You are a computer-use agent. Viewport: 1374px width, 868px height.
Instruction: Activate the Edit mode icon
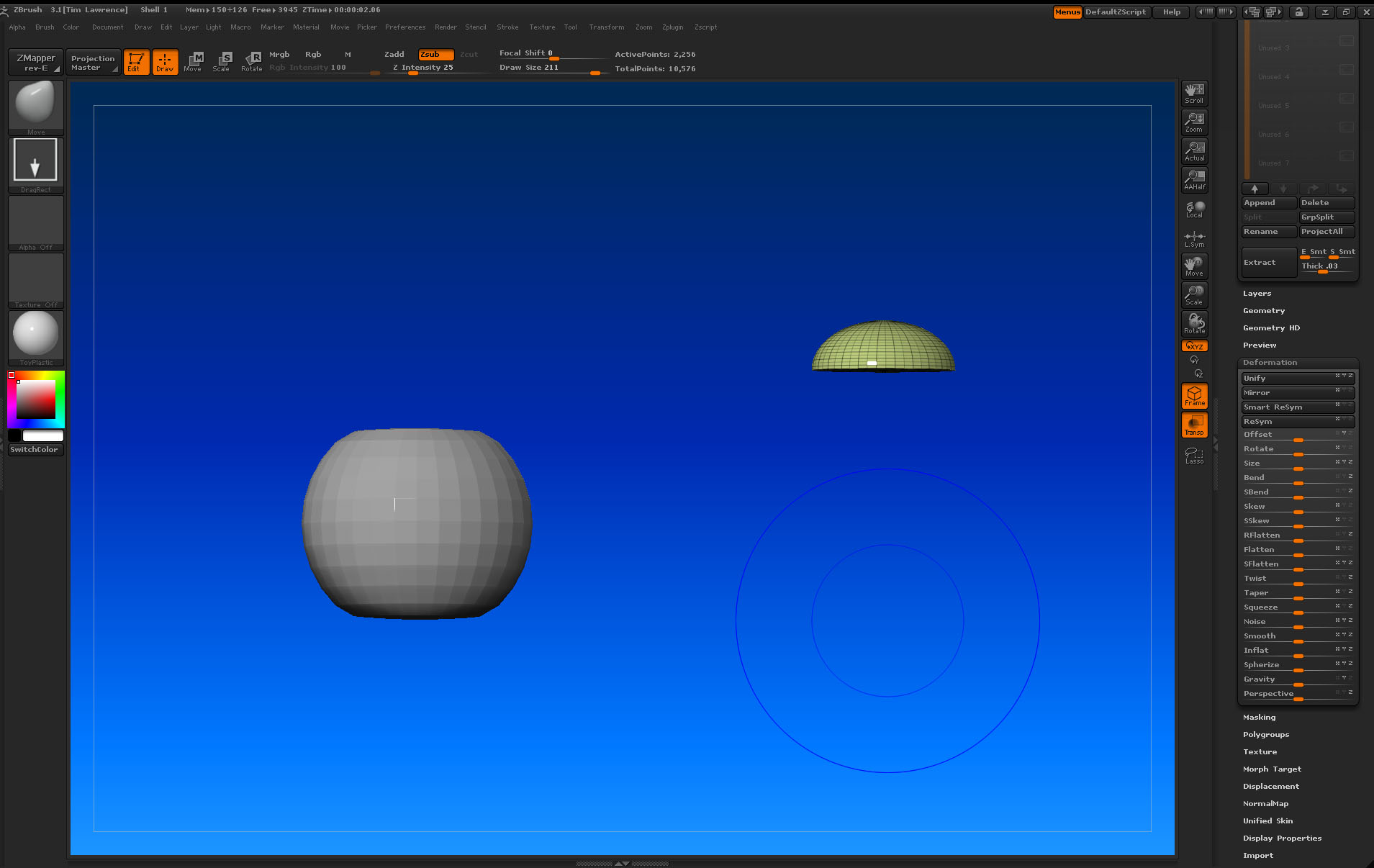pos(136,61)
